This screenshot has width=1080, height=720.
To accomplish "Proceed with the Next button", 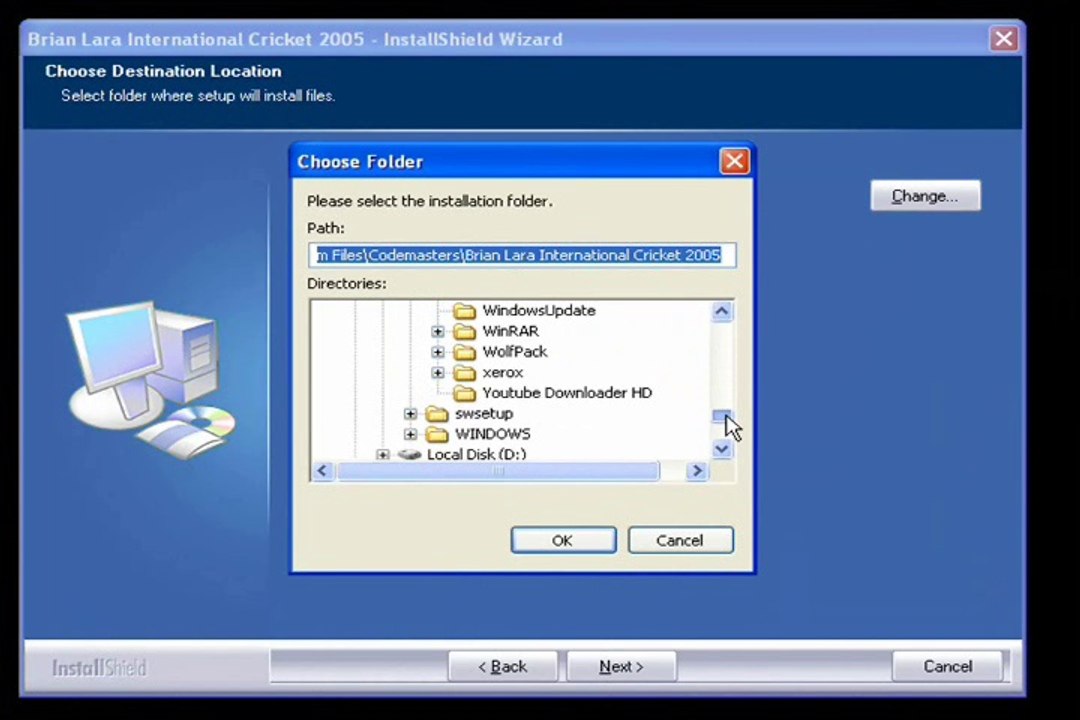I will coord(621,667).
